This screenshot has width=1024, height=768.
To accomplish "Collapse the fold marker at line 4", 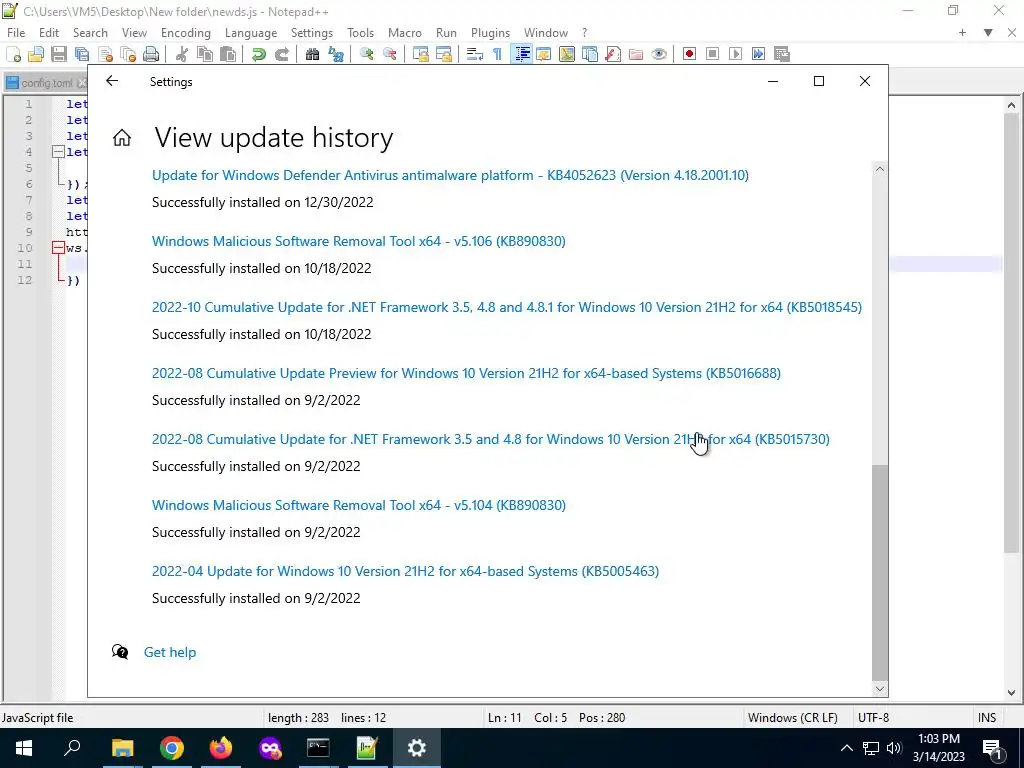I will 58,152.
